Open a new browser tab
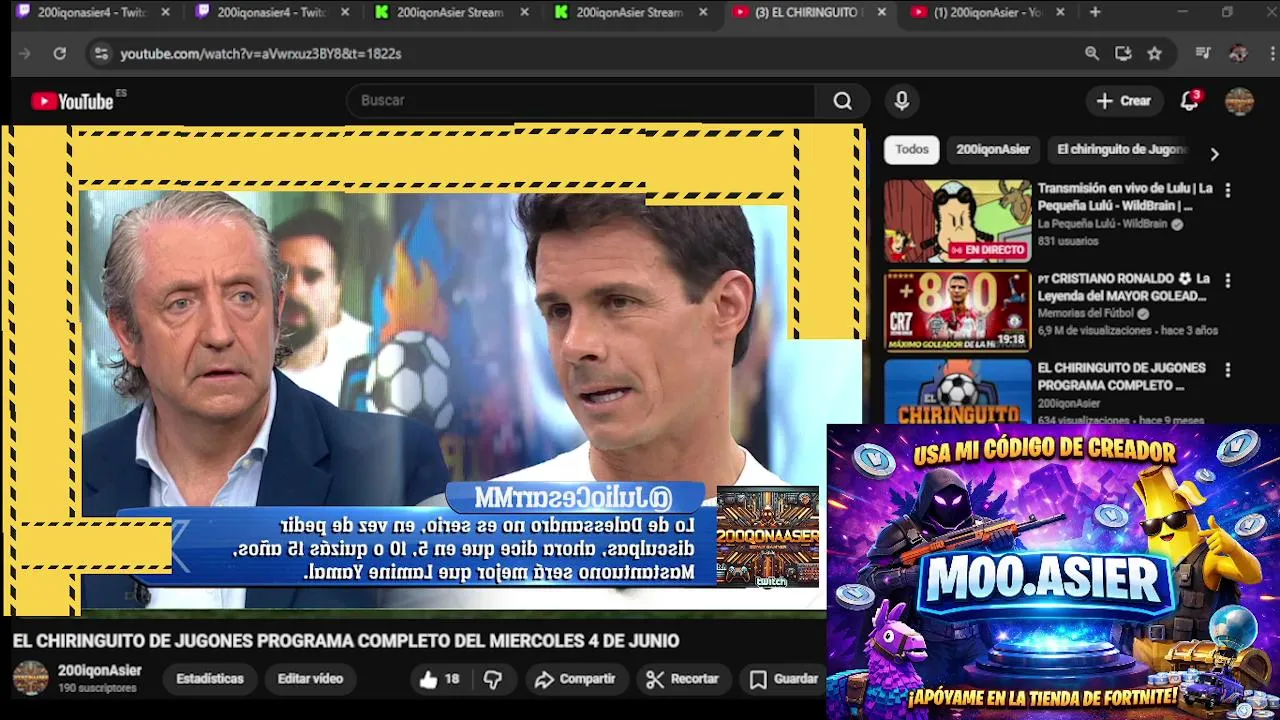Screen dimensions: 1280x720 (x=1095, y=12)
